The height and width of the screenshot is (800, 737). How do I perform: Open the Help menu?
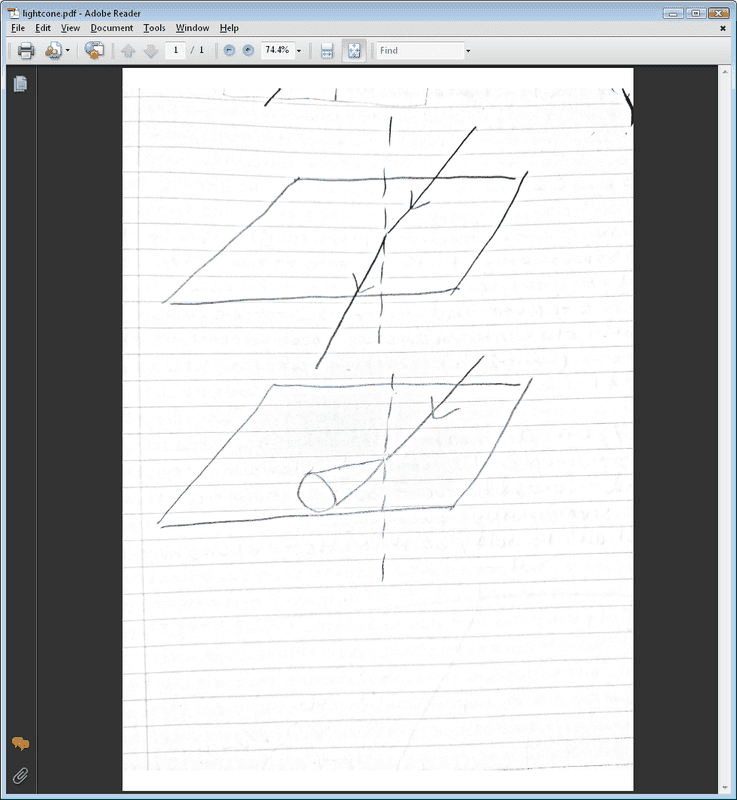click(229, 28)
